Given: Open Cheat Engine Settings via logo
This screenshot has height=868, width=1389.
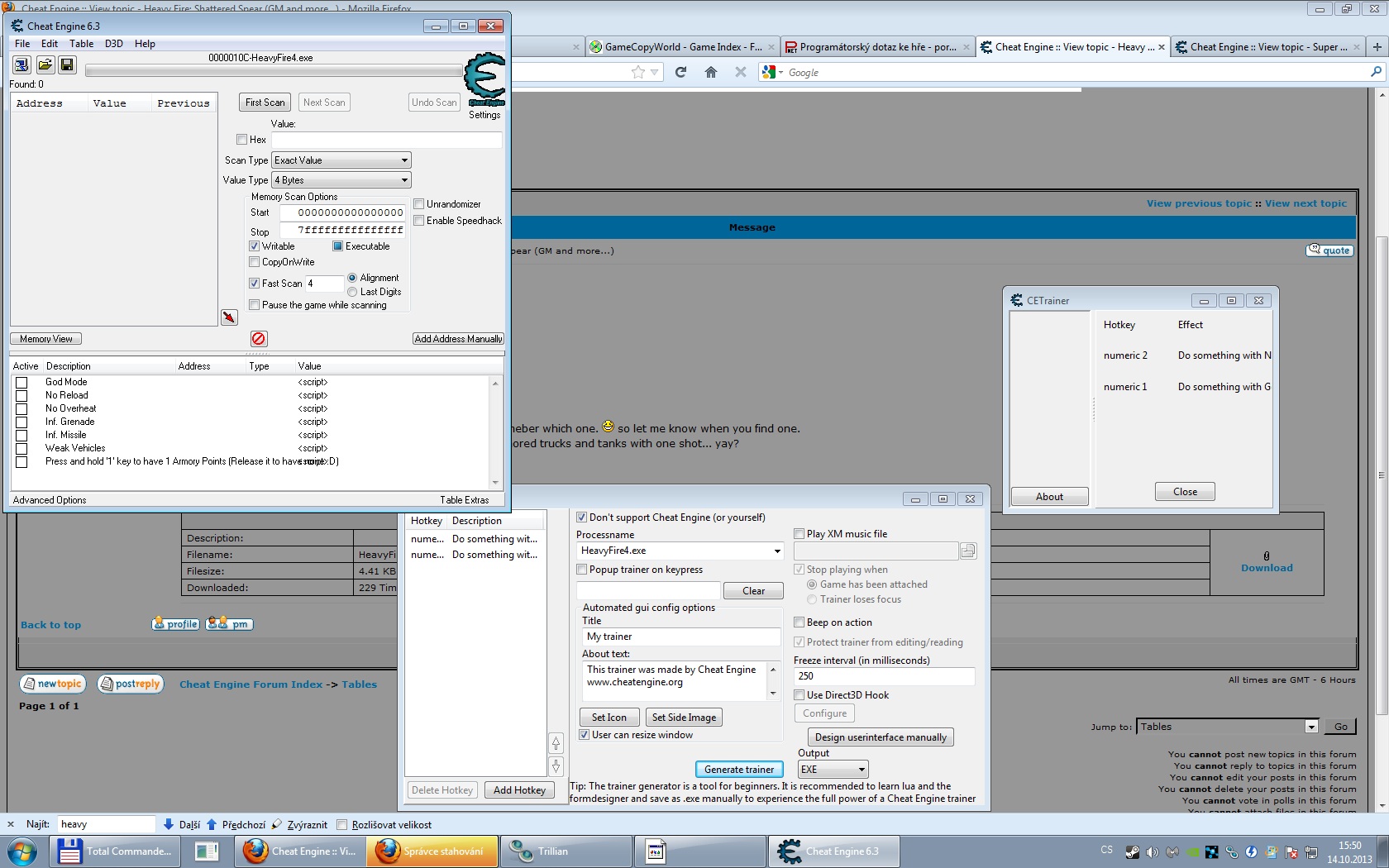Looking at the screenshot, I should click(x=484, y=80).
